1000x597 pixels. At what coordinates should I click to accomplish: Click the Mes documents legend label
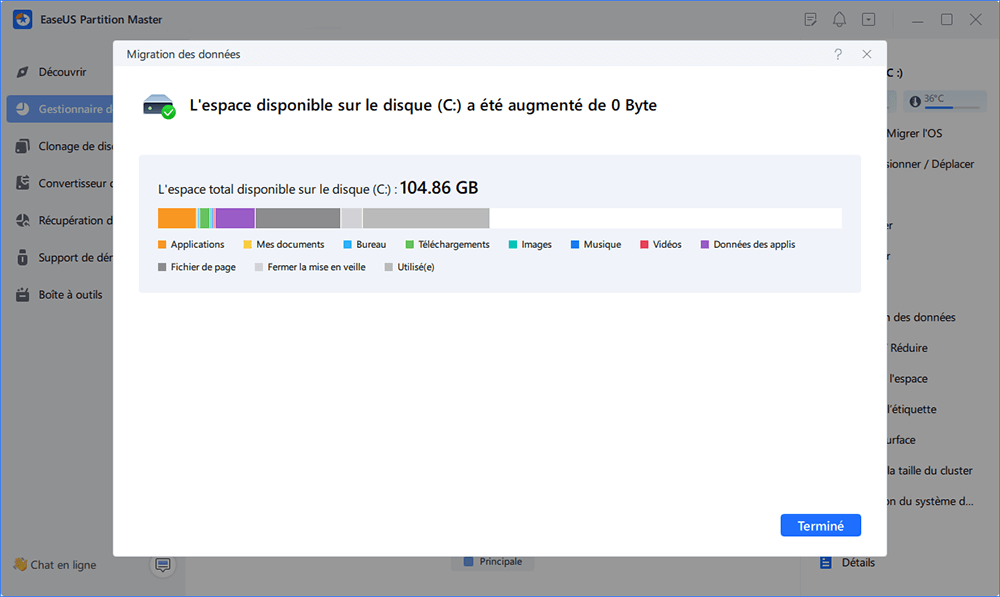[290, 244]
